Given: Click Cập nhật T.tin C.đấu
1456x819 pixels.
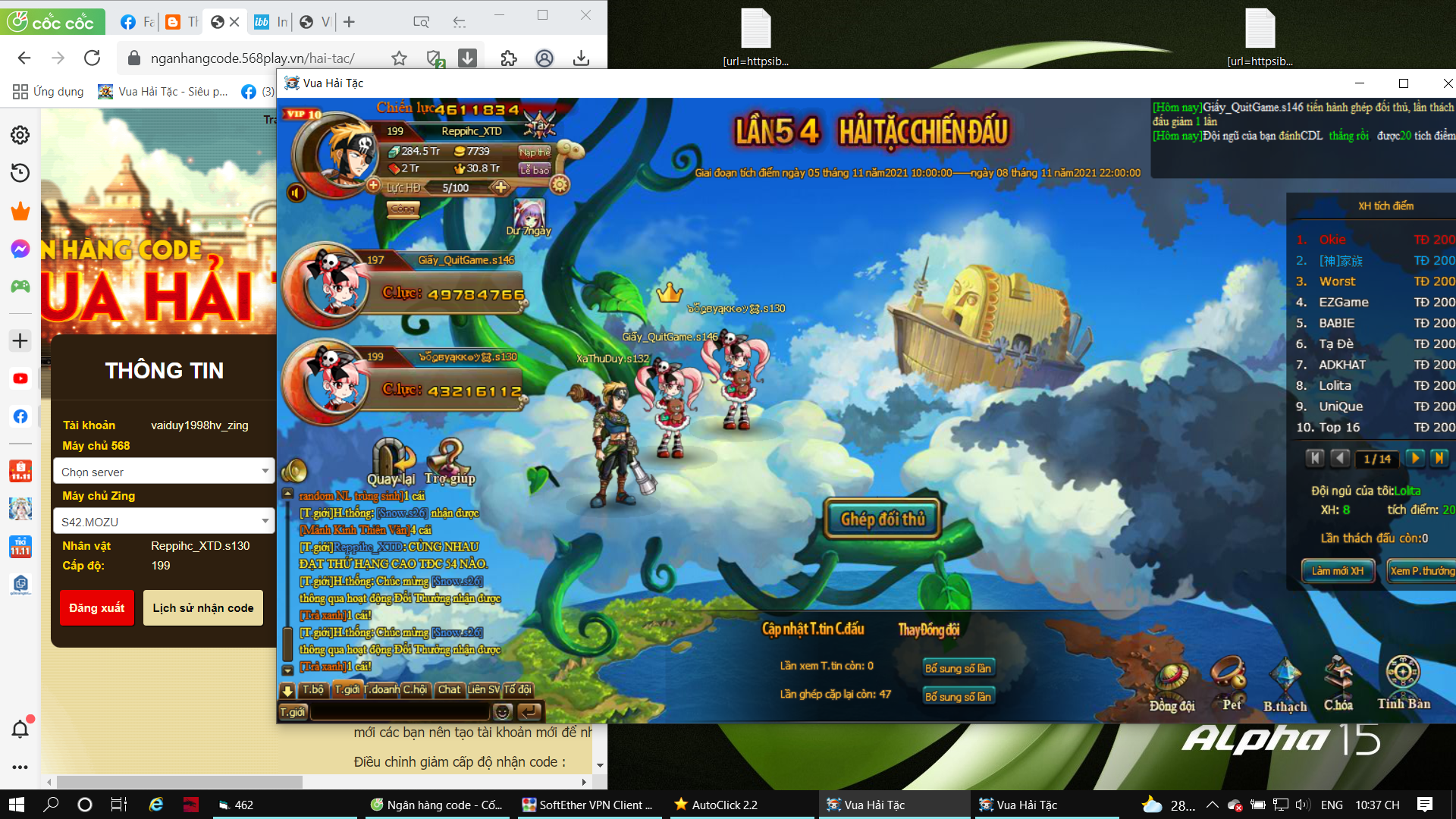Looking at the screenshot, I should 813,629.
